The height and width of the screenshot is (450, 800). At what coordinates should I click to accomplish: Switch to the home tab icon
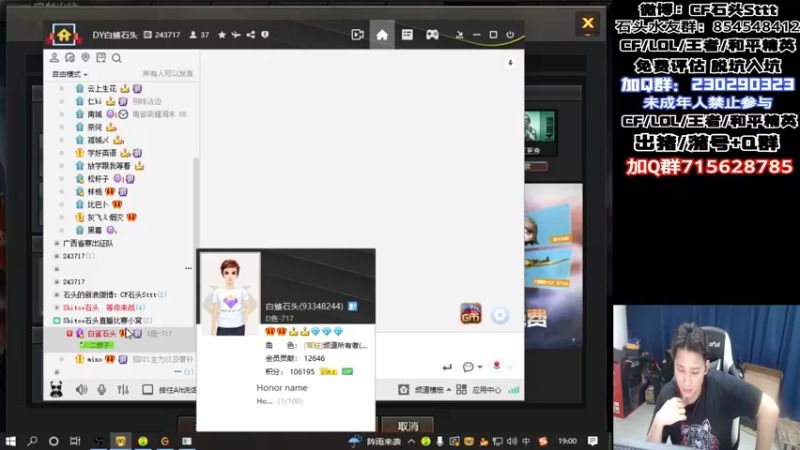coord(382,35)
